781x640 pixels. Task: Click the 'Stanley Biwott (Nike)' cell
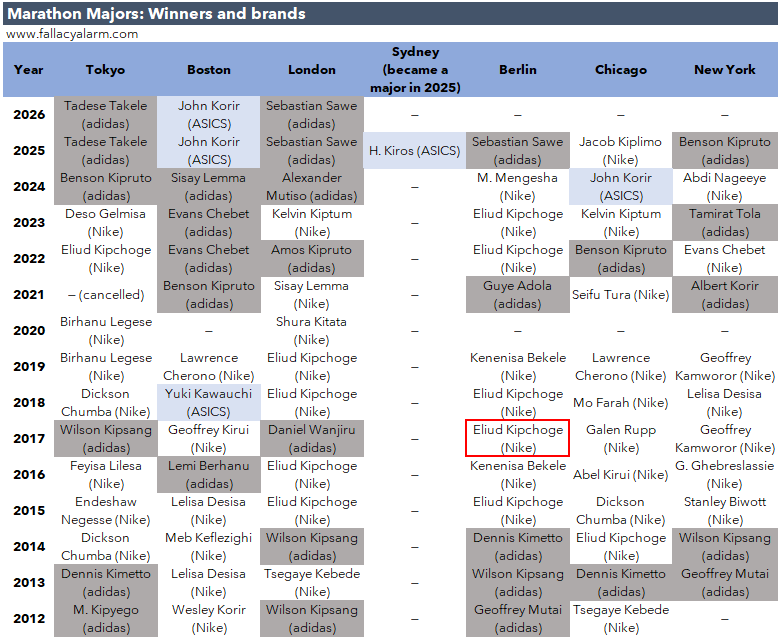725,511
